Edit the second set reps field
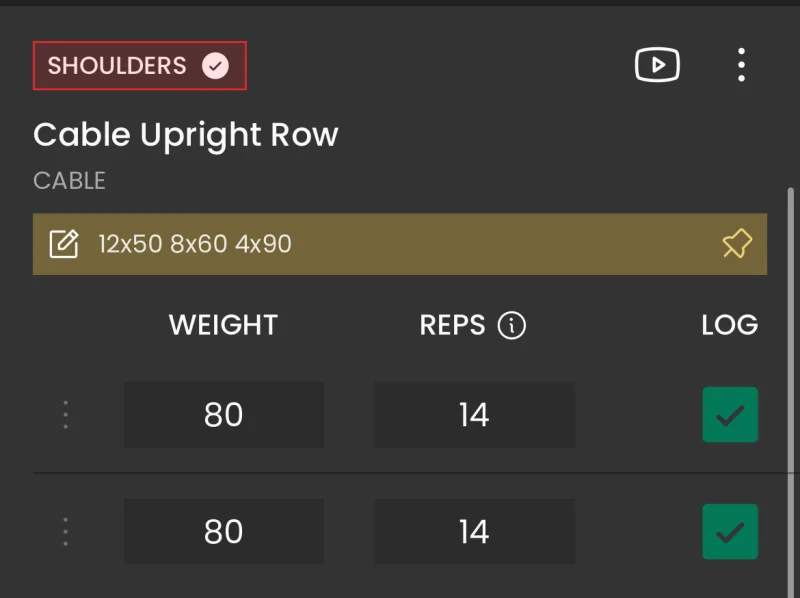Viewport: 800px width, 598px height. pyautogui.click(x=474, y=532)
